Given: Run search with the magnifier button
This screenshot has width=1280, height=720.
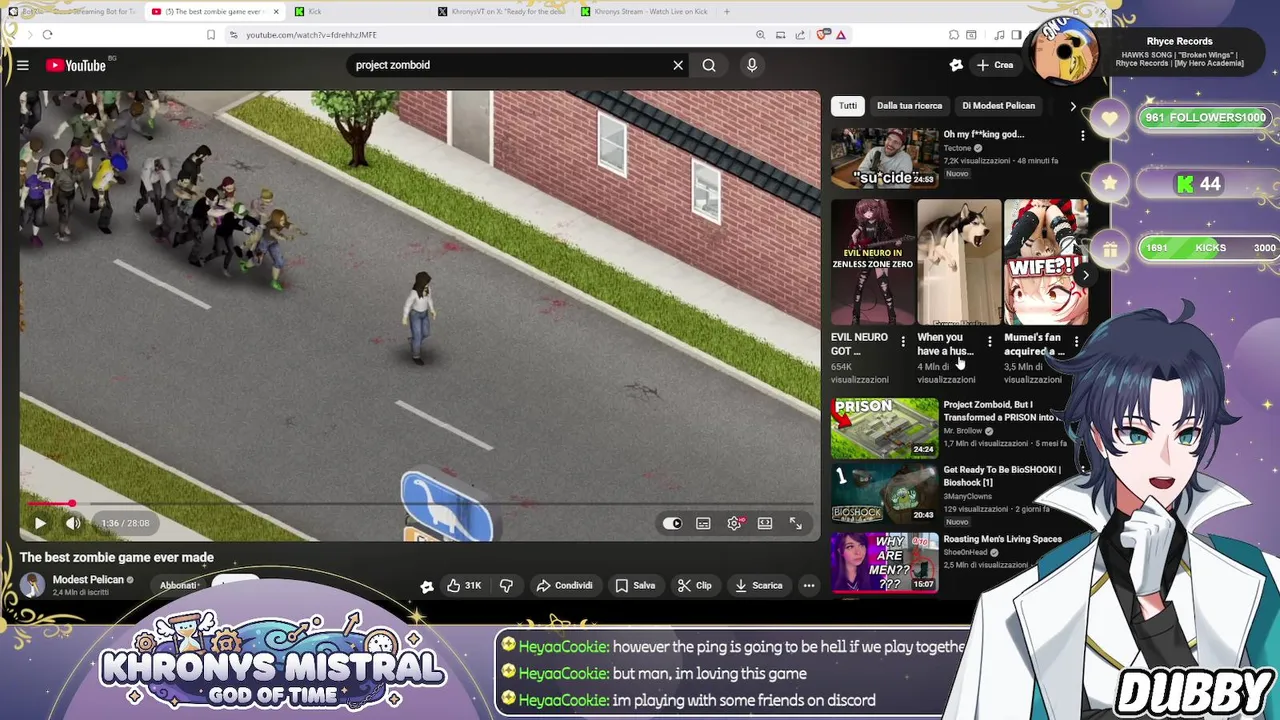Looking at the screenshot, I should [x=708, y=65].
